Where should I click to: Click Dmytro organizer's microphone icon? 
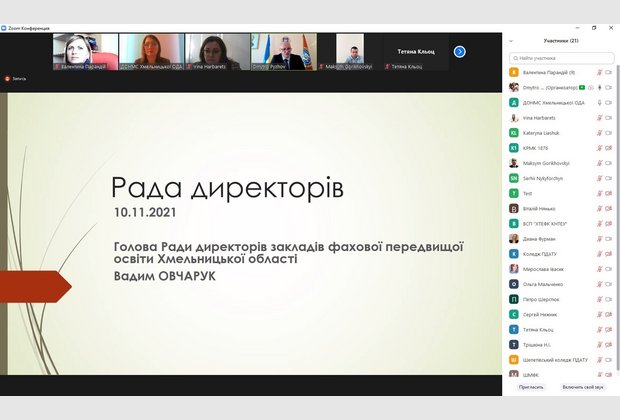599,88
